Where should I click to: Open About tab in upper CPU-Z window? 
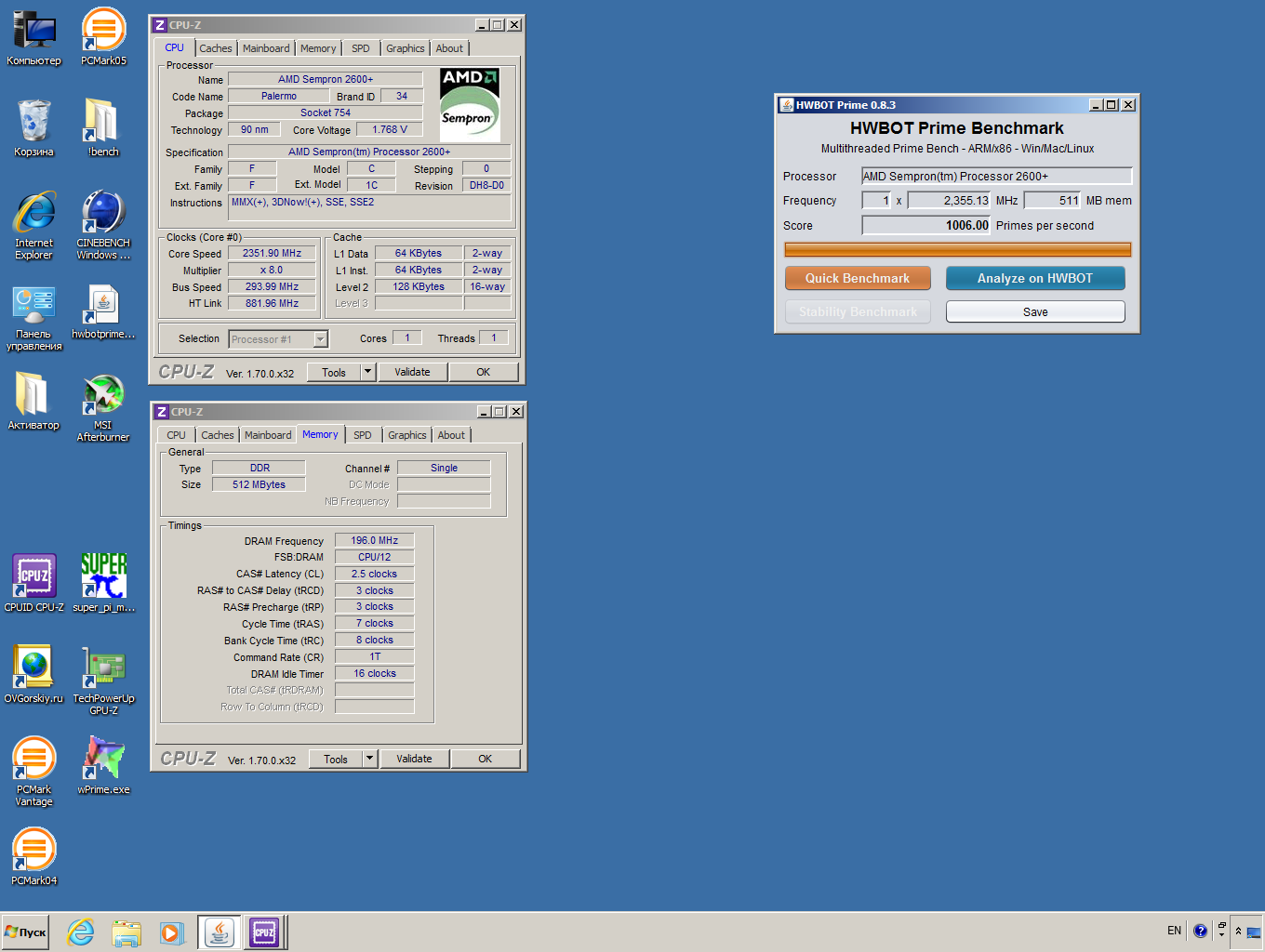[449, 48]
